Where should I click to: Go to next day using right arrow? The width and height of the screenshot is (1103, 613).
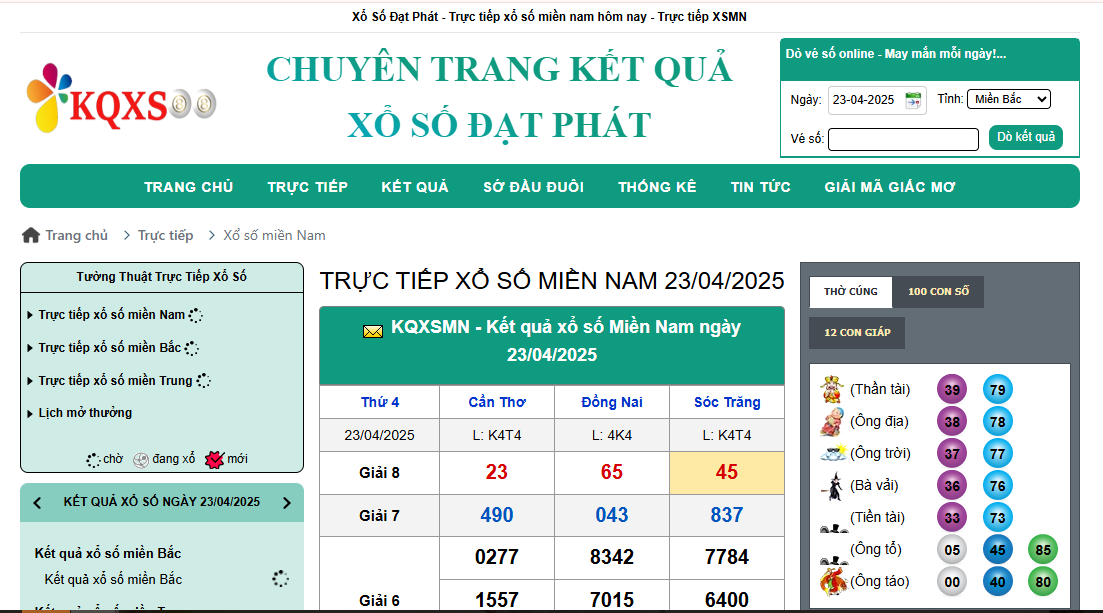[287, 503]
